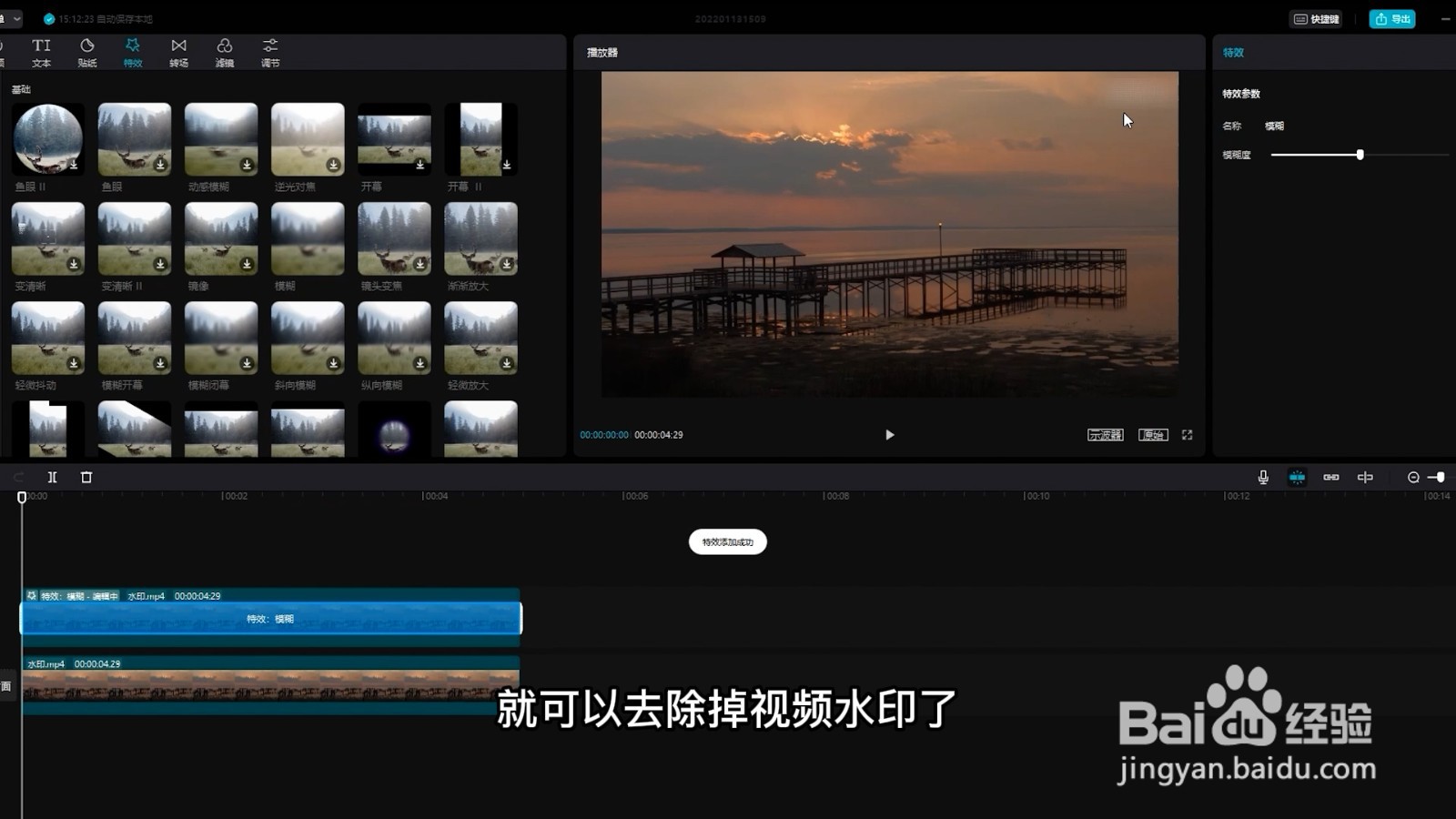Switch to the 滤镜 filters tab

pos(224,52)
